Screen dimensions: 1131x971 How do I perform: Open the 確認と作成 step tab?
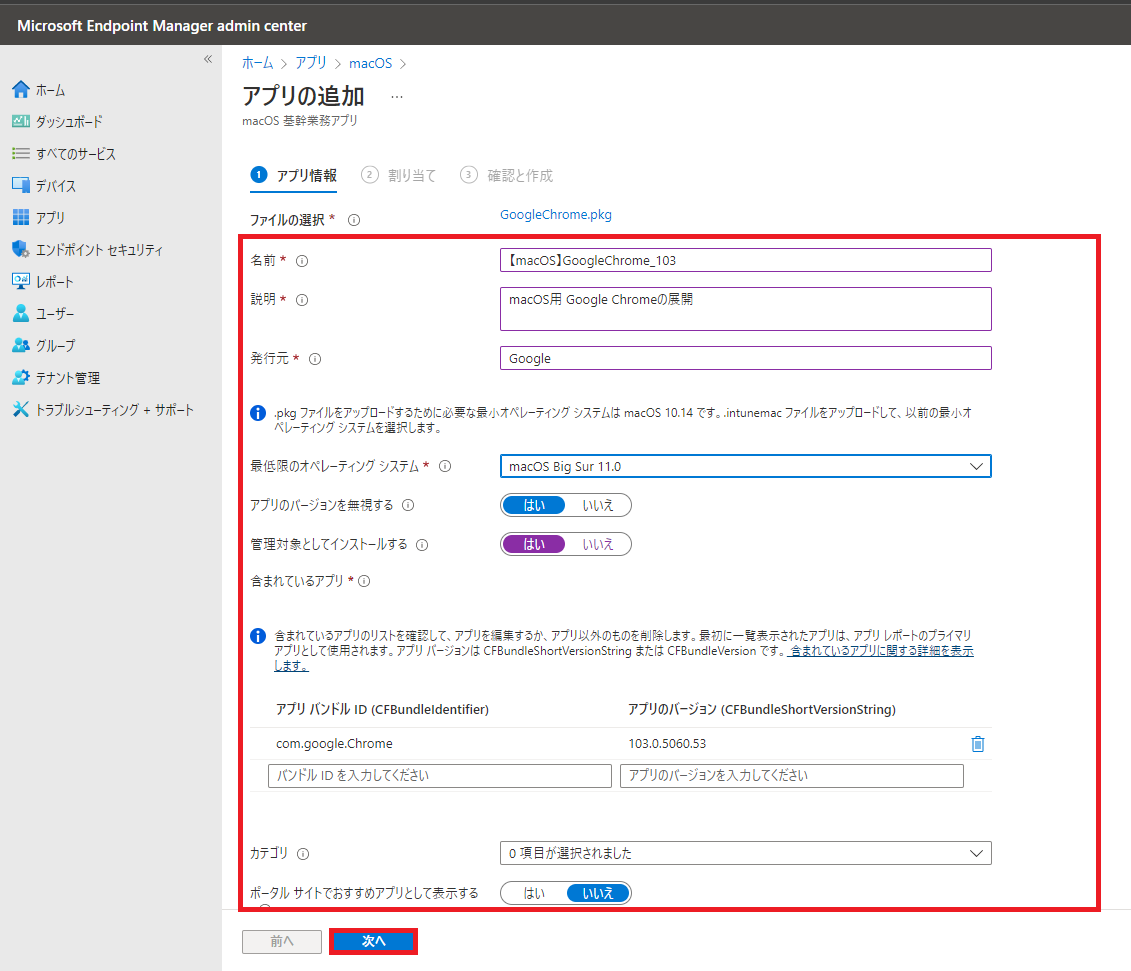click(x=507, y=175)
